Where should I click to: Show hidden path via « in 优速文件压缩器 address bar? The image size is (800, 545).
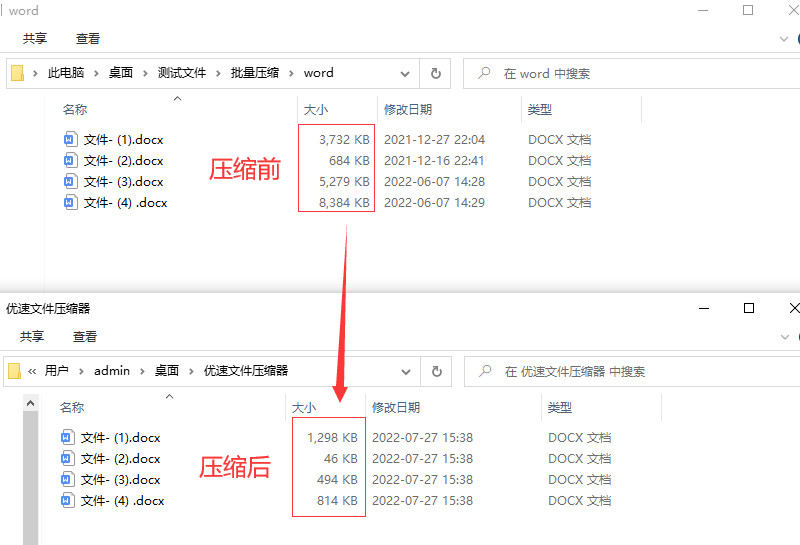tap(32, 371)
